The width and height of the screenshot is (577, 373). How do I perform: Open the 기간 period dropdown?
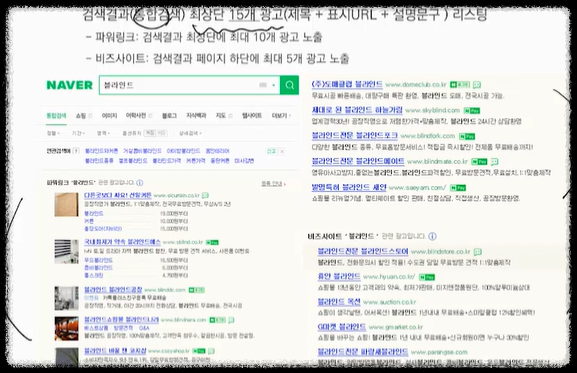pyautogui.click(x=78, y=133)
